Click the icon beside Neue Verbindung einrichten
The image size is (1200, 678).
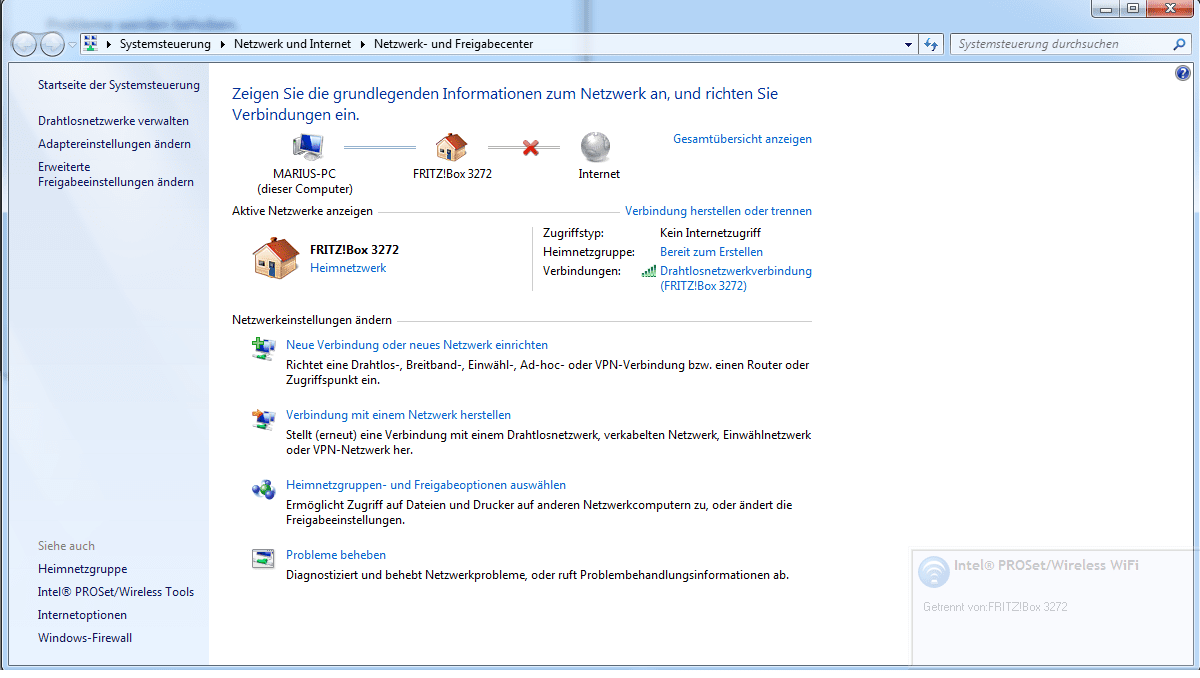point(263,348)
